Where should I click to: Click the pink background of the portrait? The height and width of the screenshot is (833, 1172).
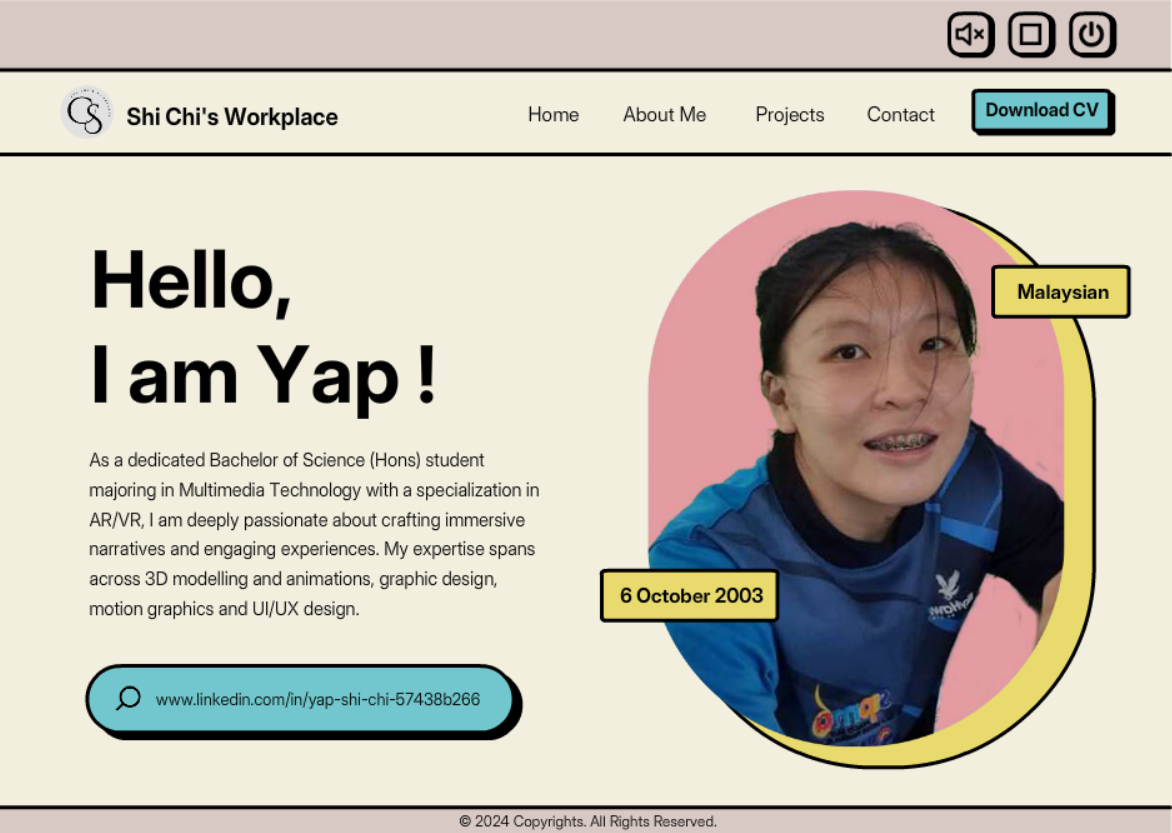700,300
